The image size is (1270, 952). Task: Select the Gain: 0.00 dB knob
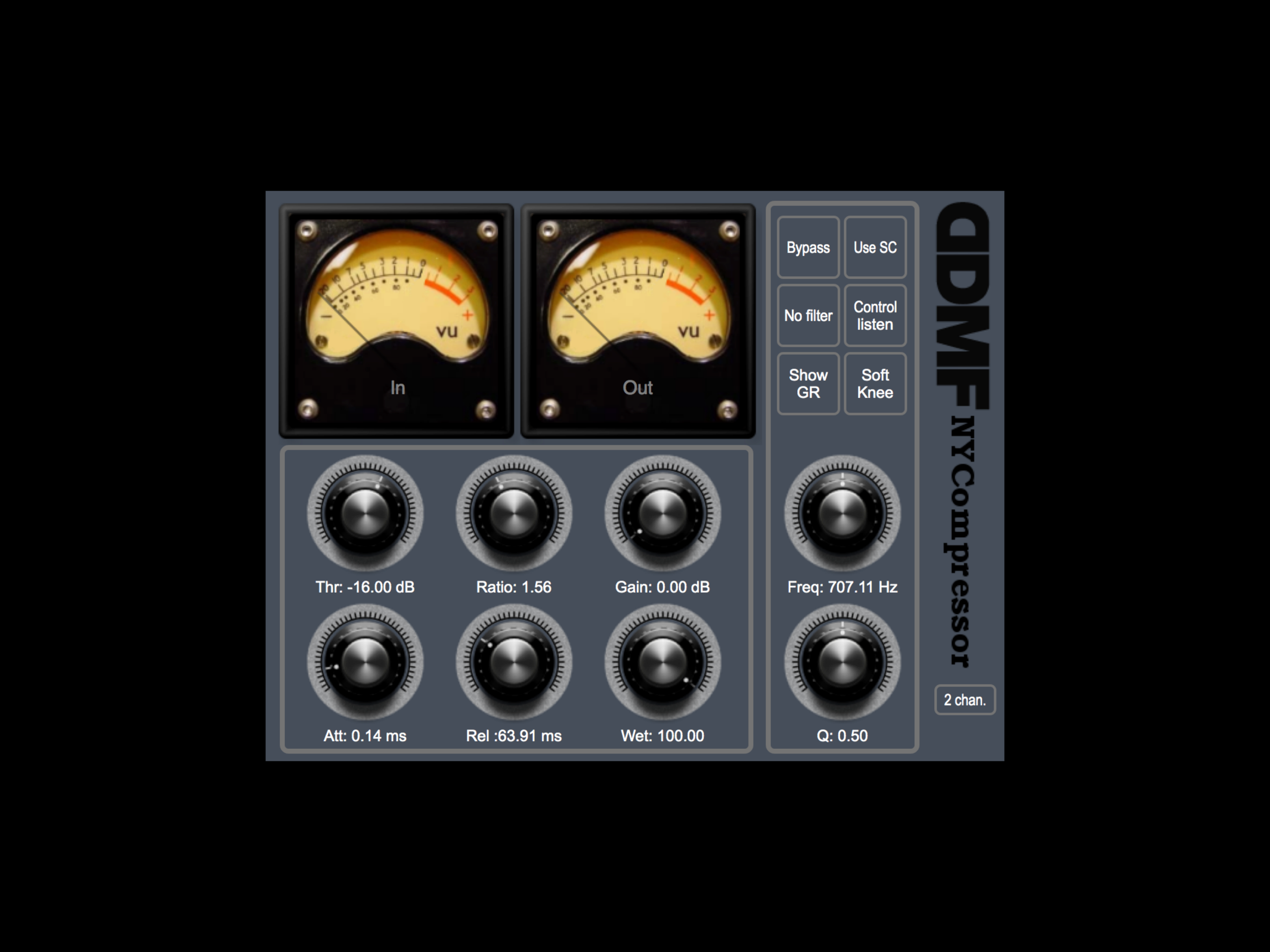click(x=662, y=514)
